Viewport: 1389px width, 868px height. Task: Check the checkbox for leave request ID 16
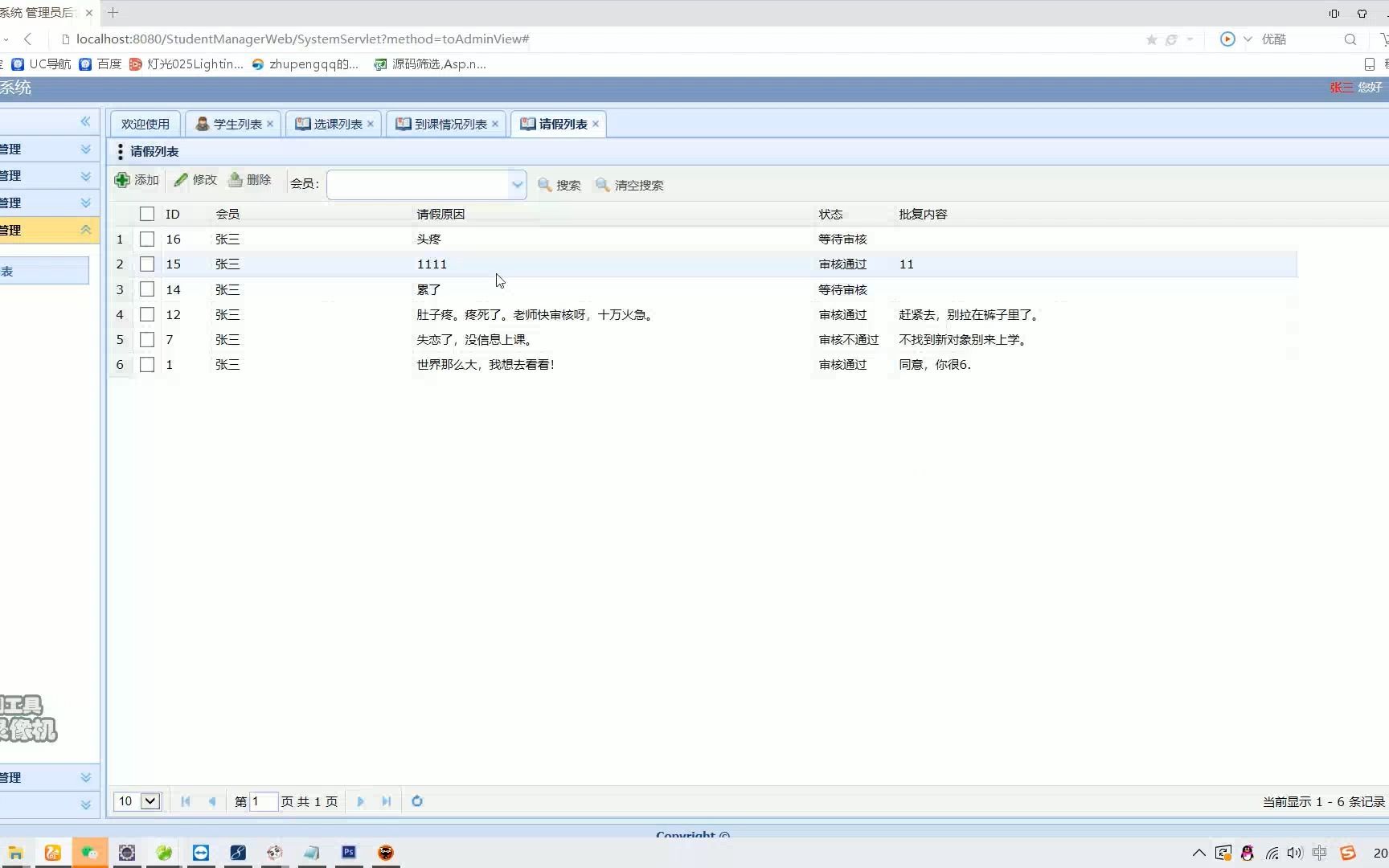pos(147,239)
